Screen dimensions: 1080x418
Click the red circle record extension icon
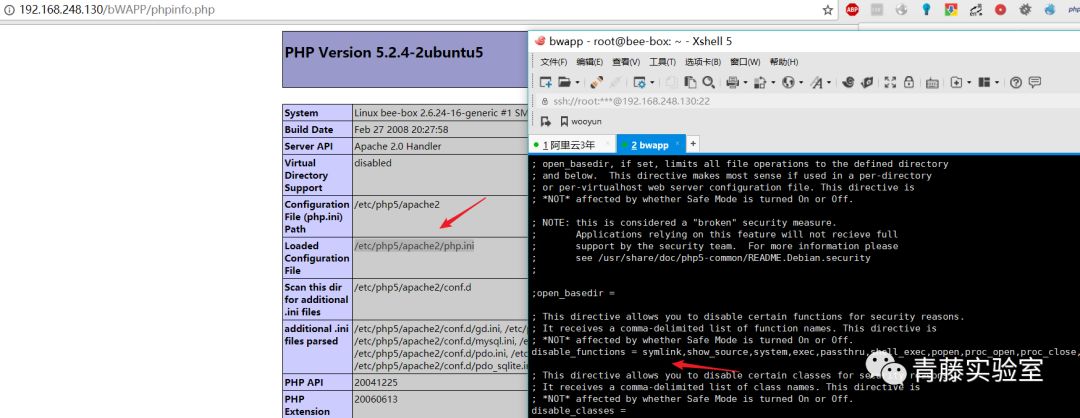tap(1001, 10)
